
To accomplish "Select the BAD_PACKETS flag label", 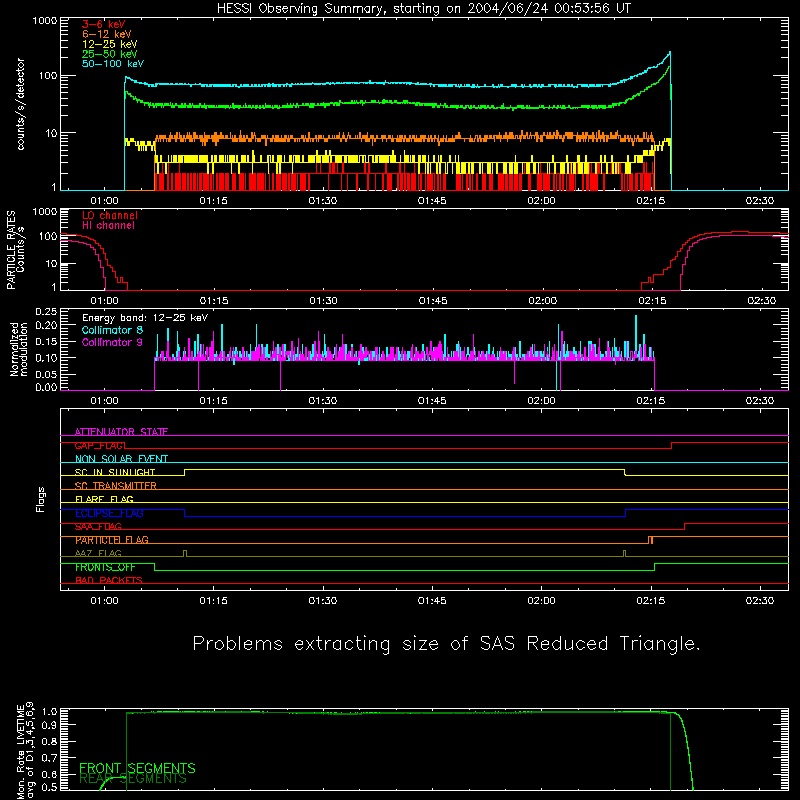I will pyautogui.click(x=109, y=581).
